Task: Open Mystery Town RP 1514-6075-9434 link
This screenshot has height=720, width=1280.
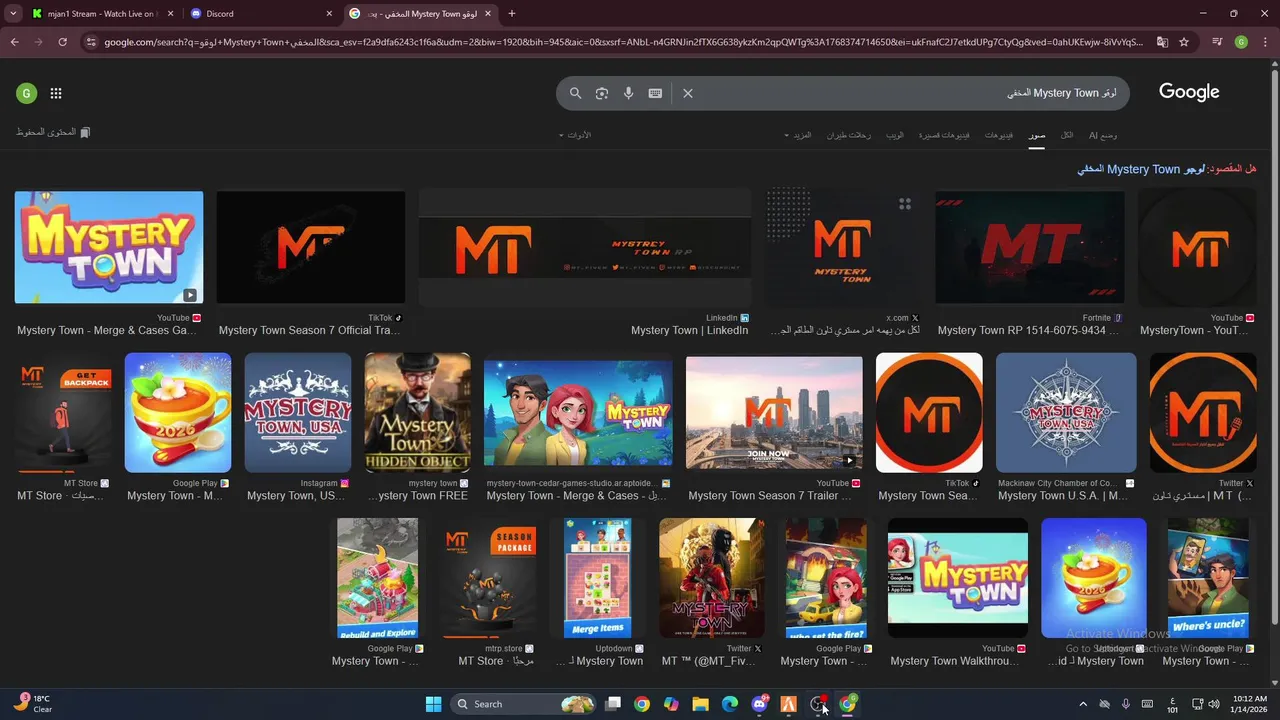Action: pos(1029,330)
